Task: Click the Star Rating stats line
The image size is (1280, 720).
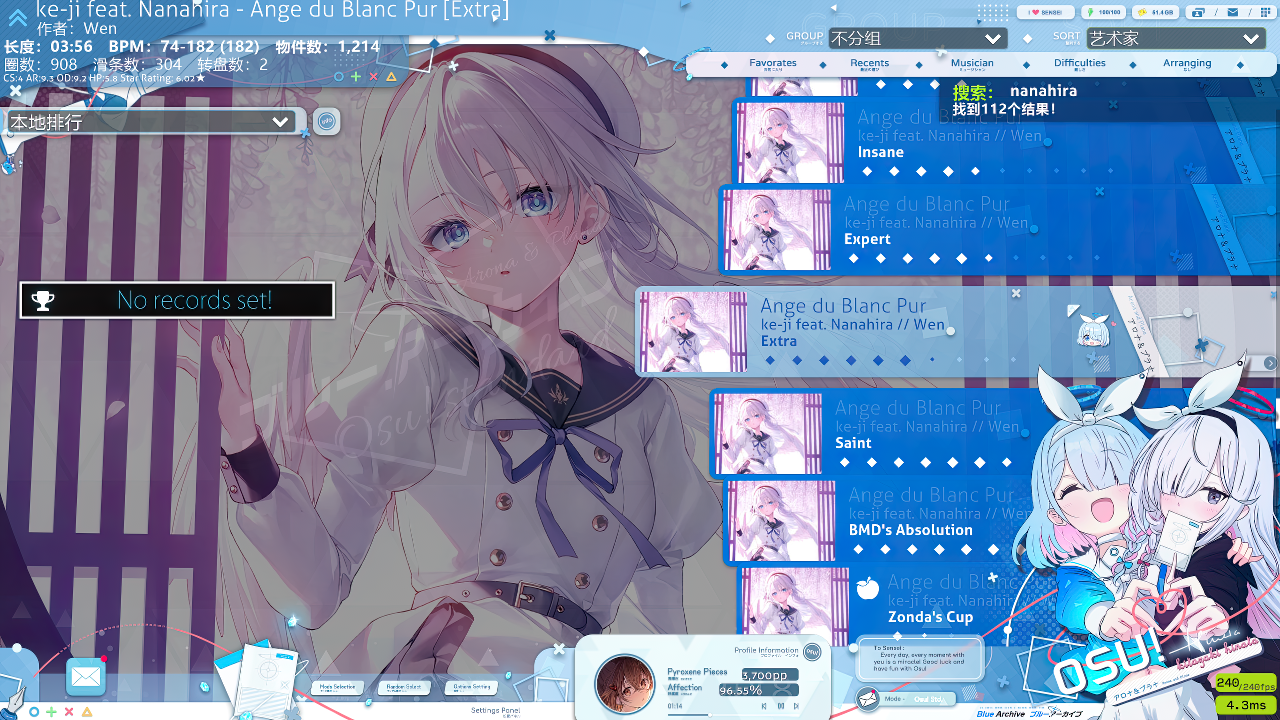Action: point(104,77)
